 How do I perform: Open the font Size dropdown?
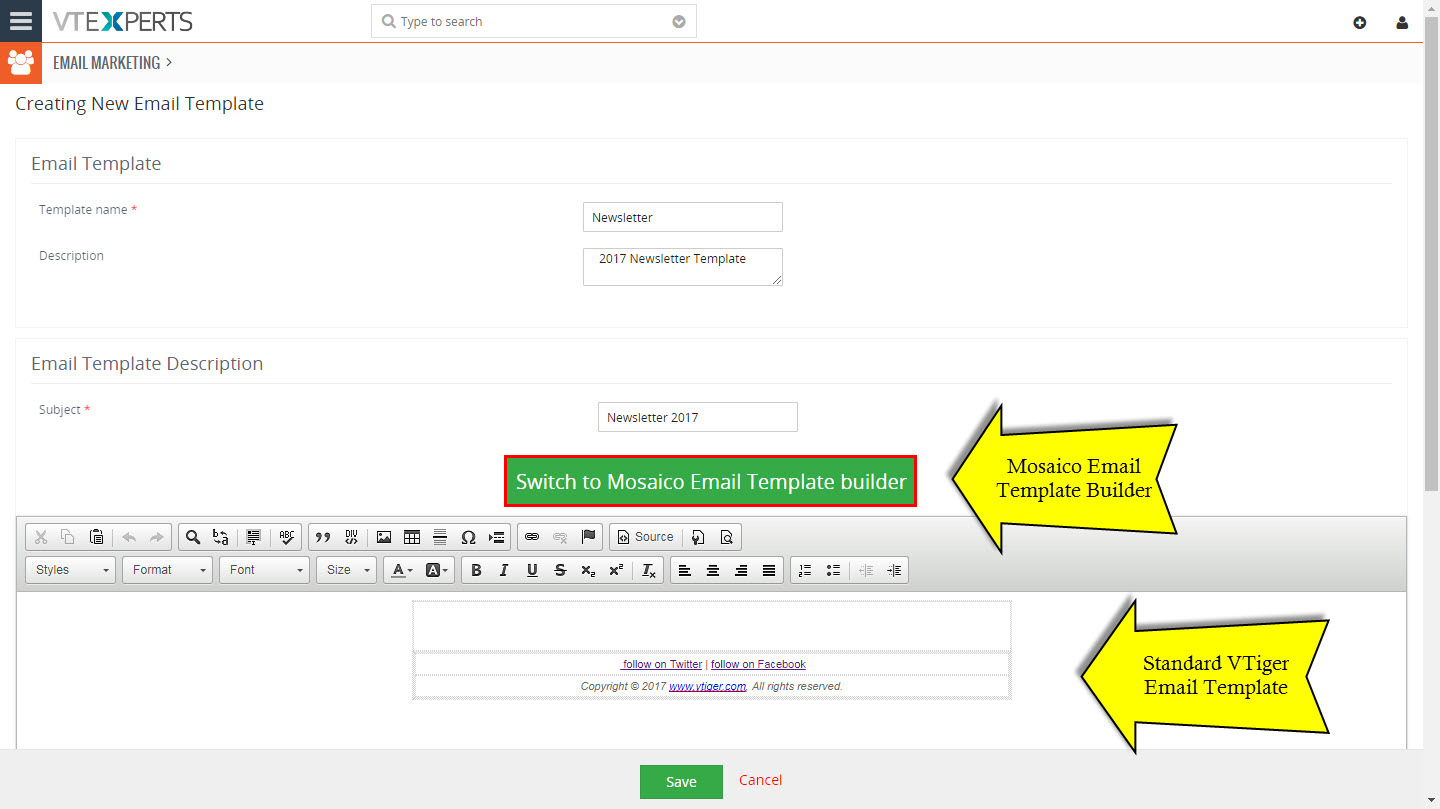click(346, 570)
